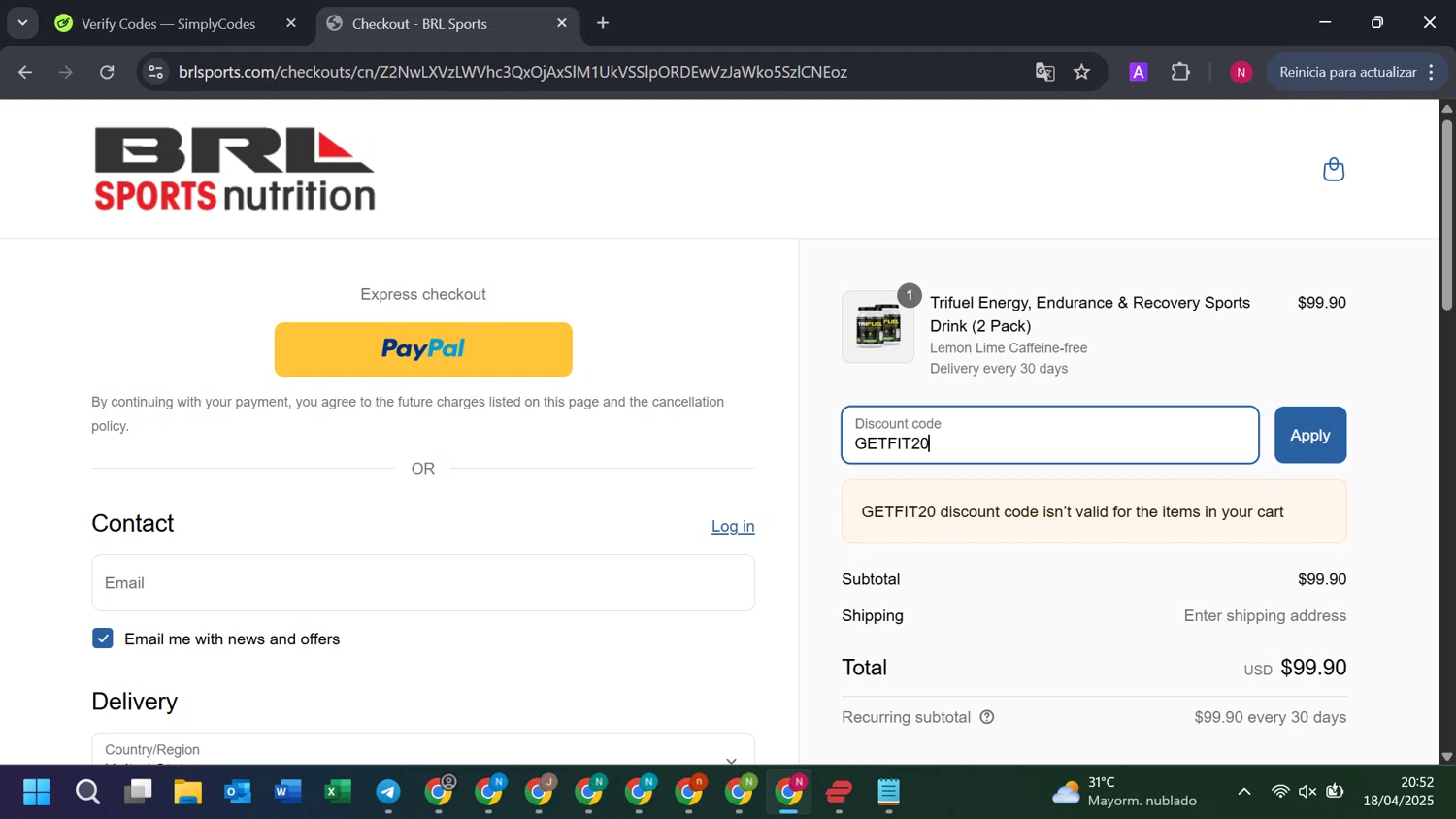Open Wi-Fi network settings in tray
The width and height of the screenshot is (1456, 819).
click(1280, 792)
